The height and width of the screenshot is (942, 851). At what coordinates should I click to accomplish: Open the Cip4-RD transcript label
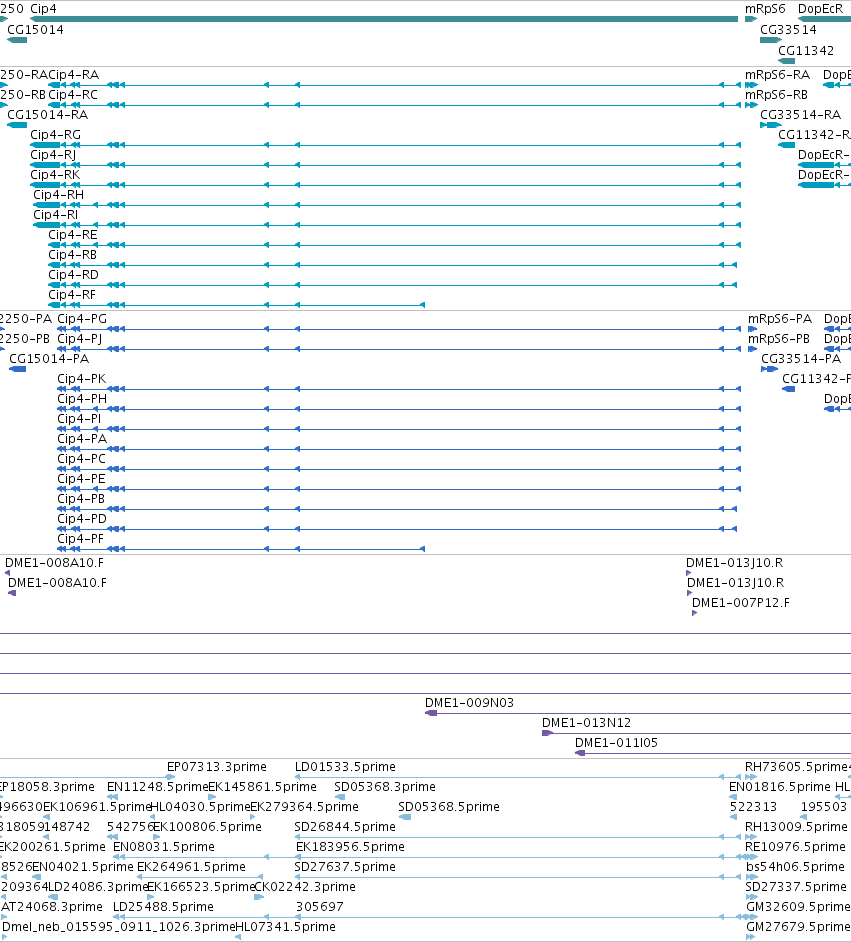[73, 275]
